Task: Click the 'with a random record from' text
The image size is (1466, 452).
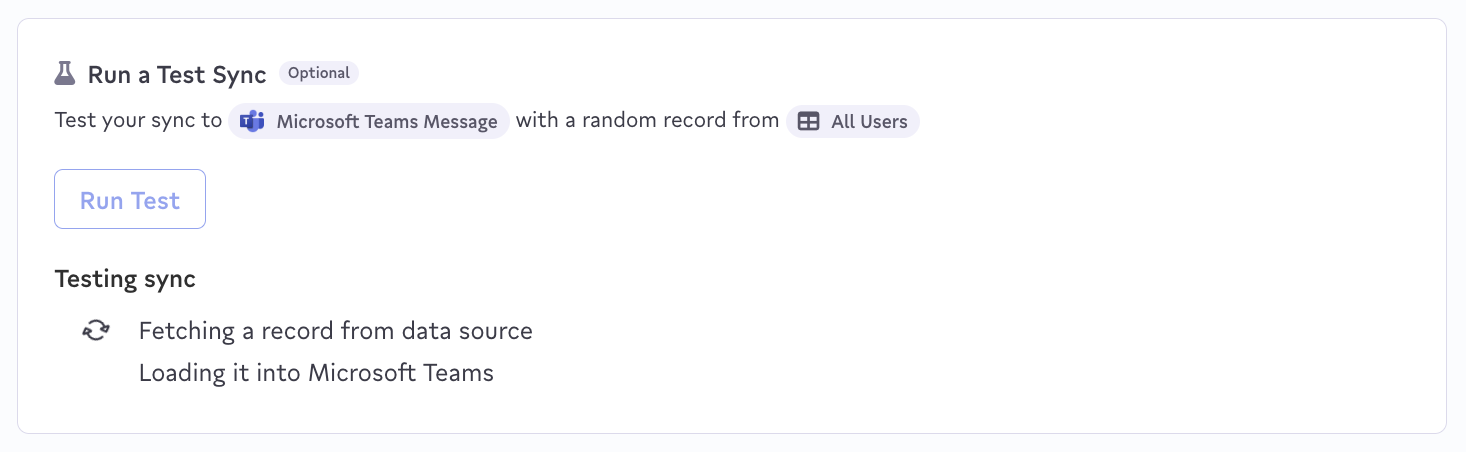Action: (647, 121)
